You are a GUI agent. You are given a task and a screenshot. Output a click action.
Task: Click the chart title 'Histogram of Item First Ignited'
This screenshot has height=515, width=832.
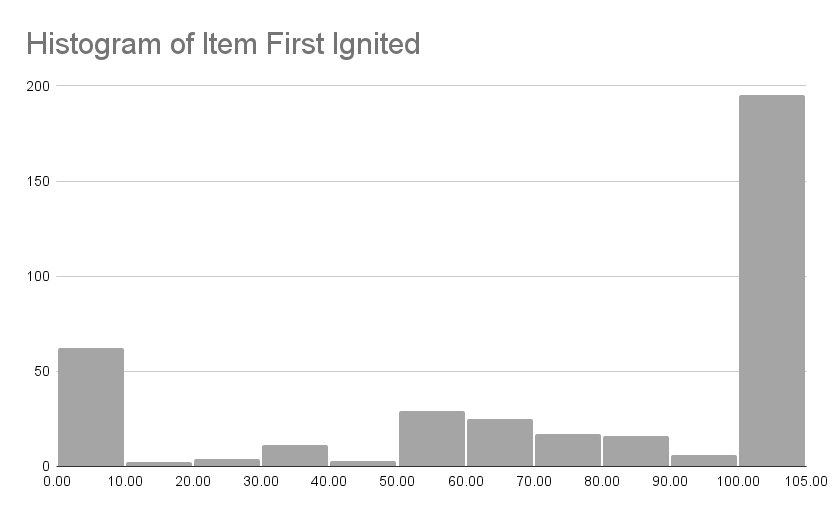click(222, 44)
